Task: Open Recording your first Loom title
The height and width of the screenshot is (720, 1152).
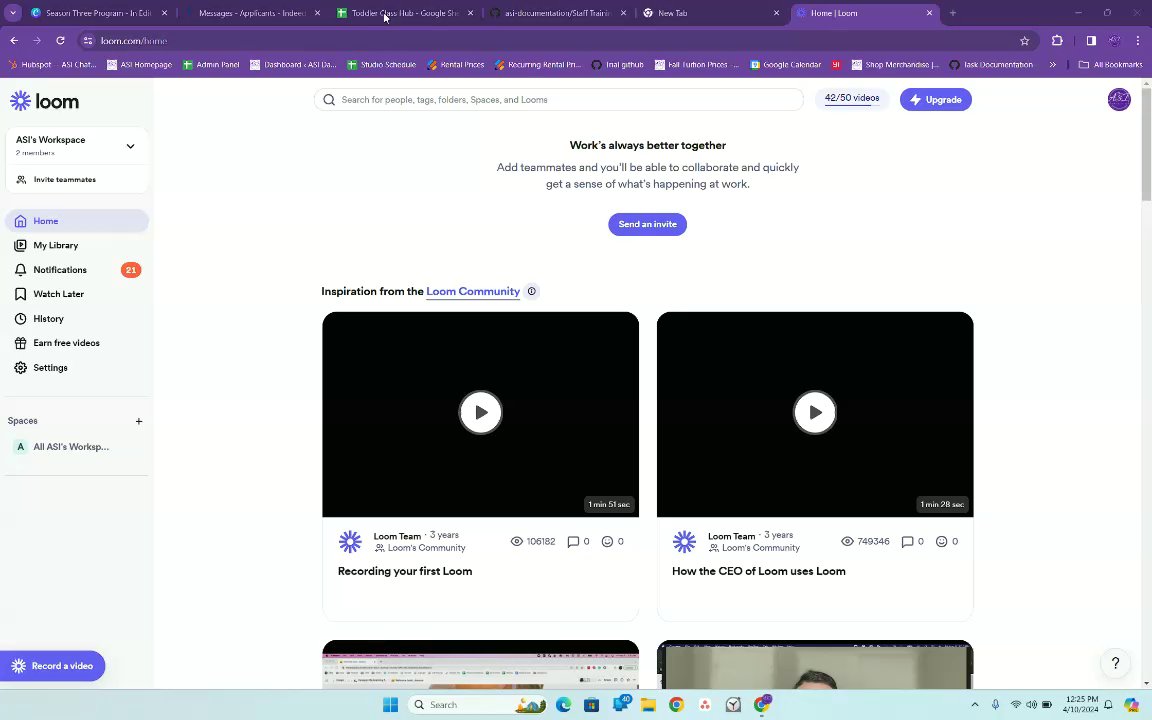Action: pyautogui.click(x=405, y=571)
